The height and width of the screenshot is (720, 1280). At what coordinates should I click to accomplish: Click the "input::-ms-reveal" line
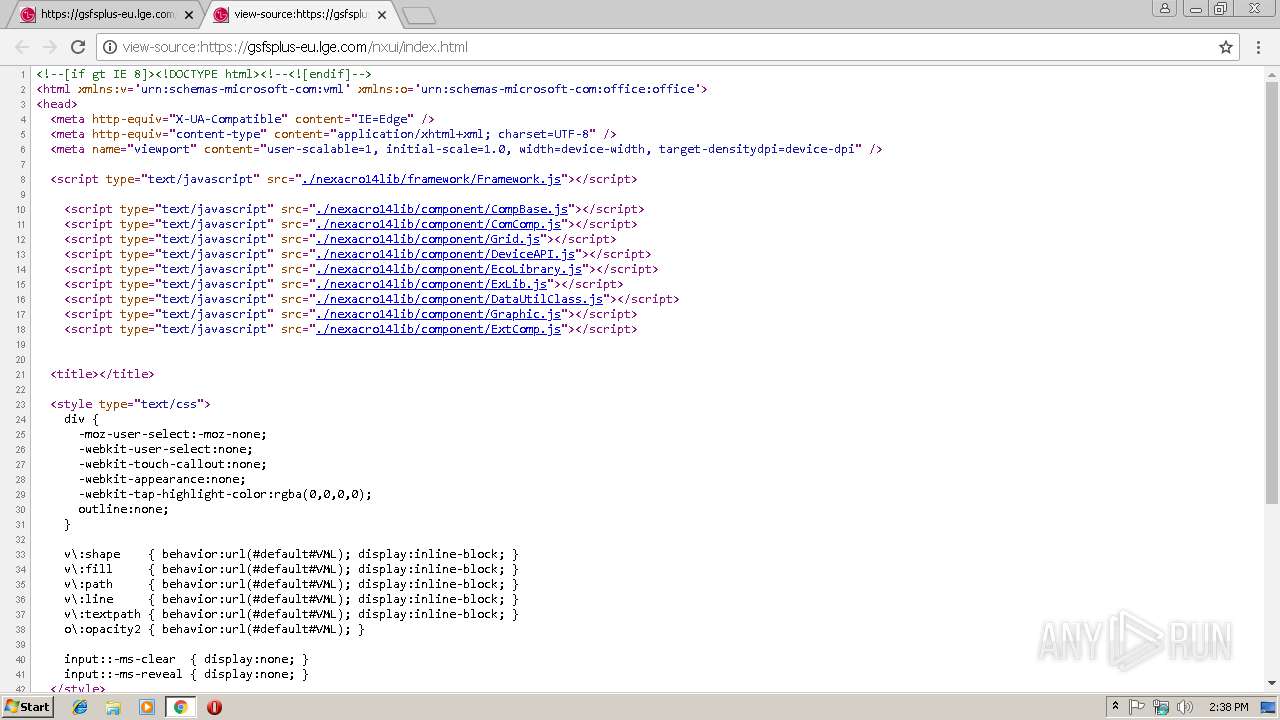186,674
